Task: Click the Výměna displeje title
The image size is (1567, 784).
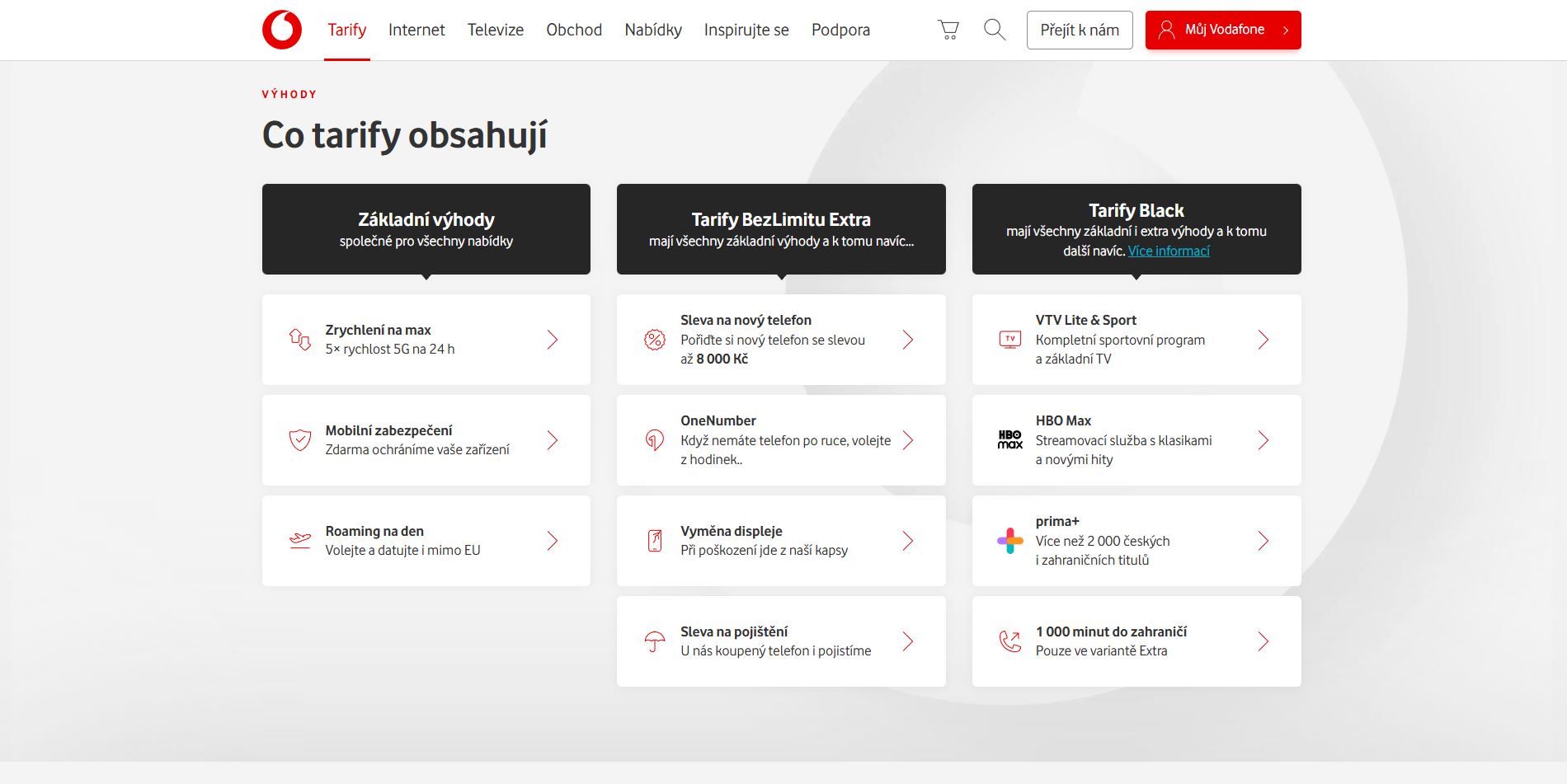Action: 731,531
